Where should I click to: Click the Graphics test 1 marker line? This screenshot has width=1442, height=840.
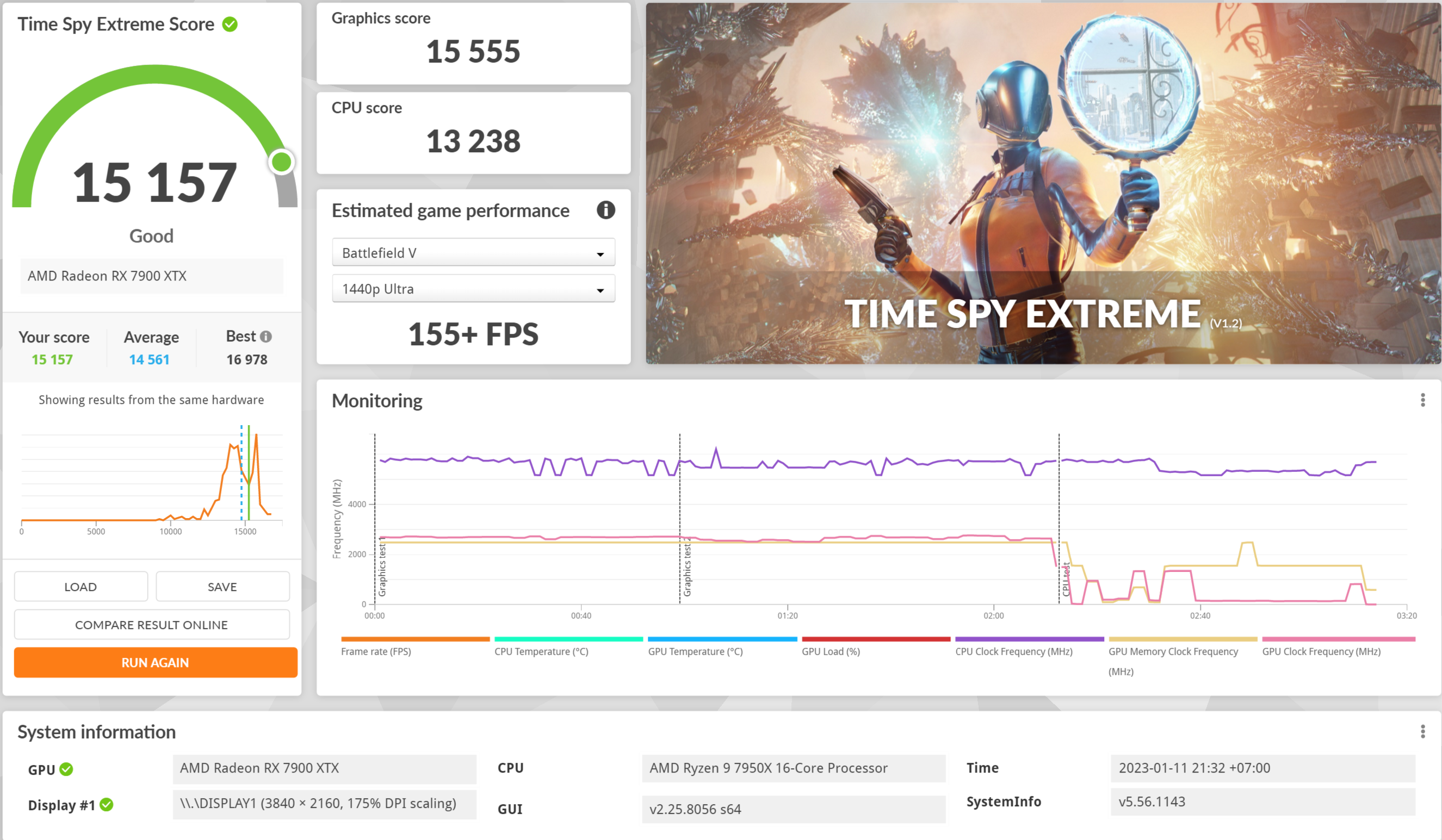tap(375, 518)
